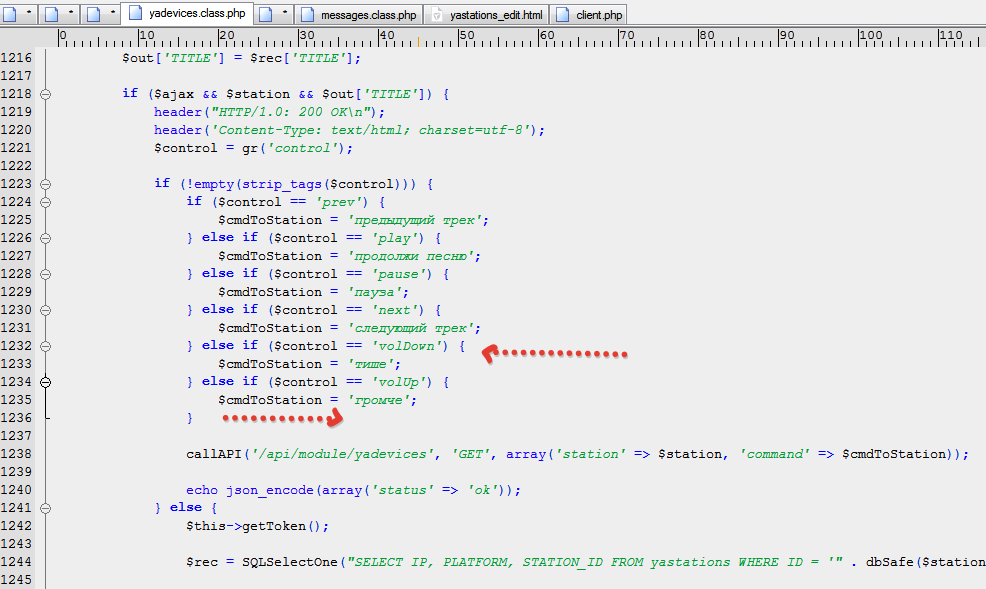Click $this->getToken() call
Image resolution: width=986 pixels, height=589 pixels.
(x=253, y=526)
